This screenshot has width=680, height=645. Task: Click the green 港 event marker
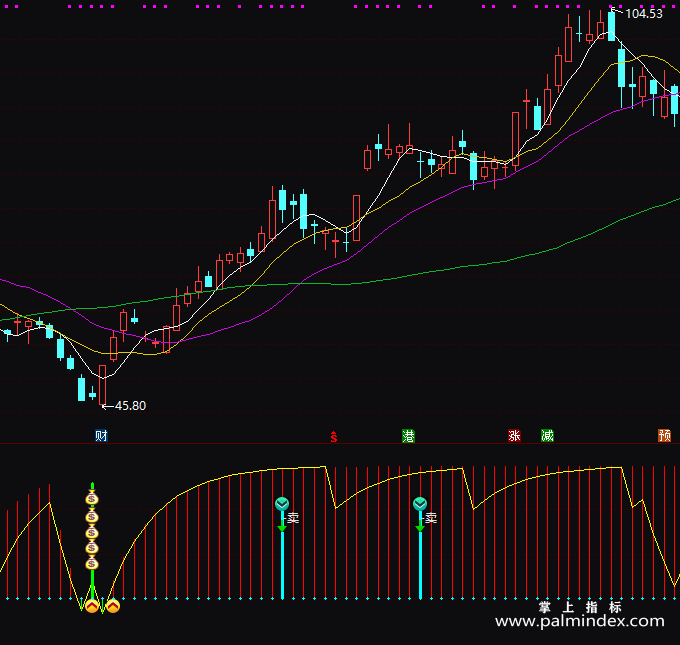point(408,435)
